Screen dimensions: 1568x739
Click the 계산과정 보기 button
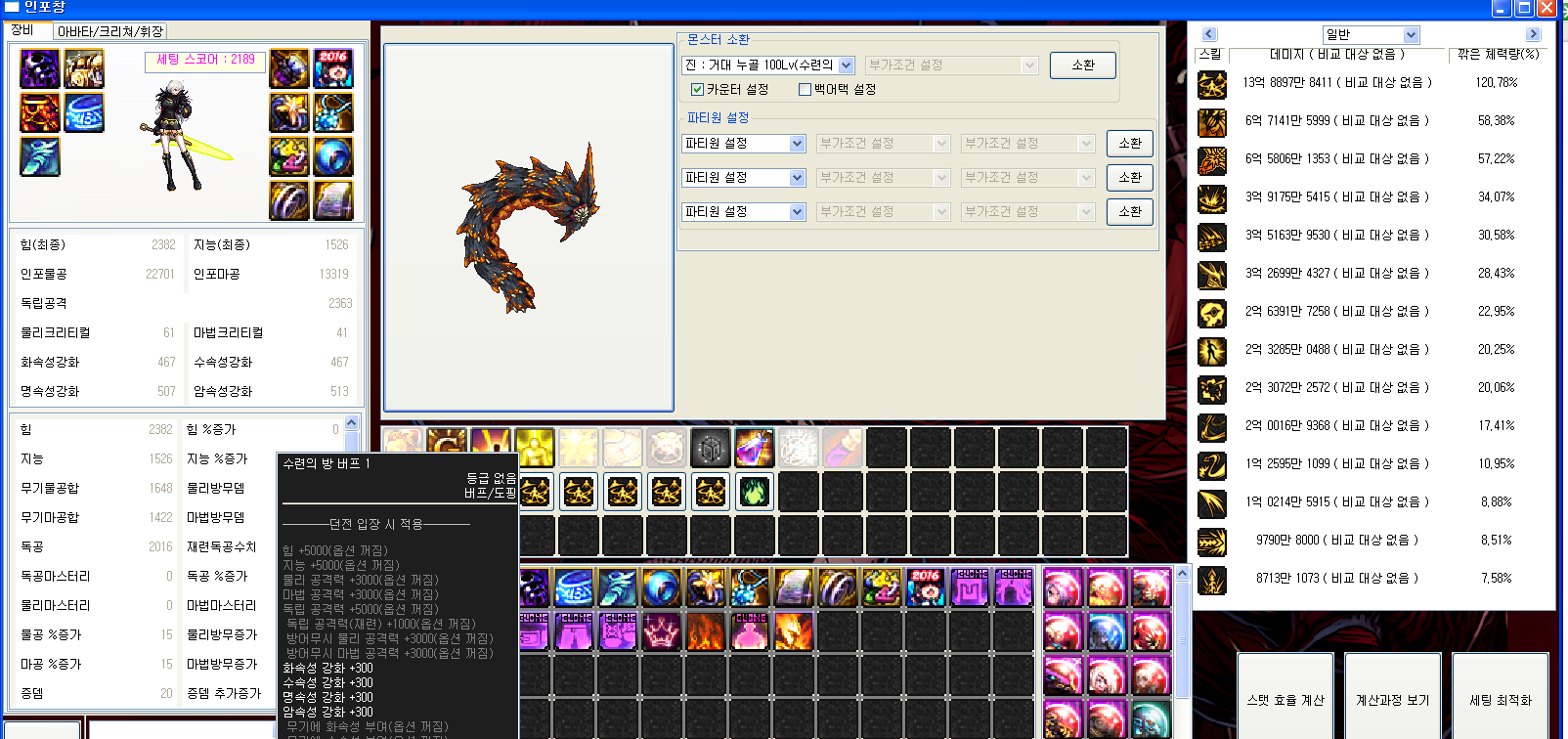tap(1393, 697)
